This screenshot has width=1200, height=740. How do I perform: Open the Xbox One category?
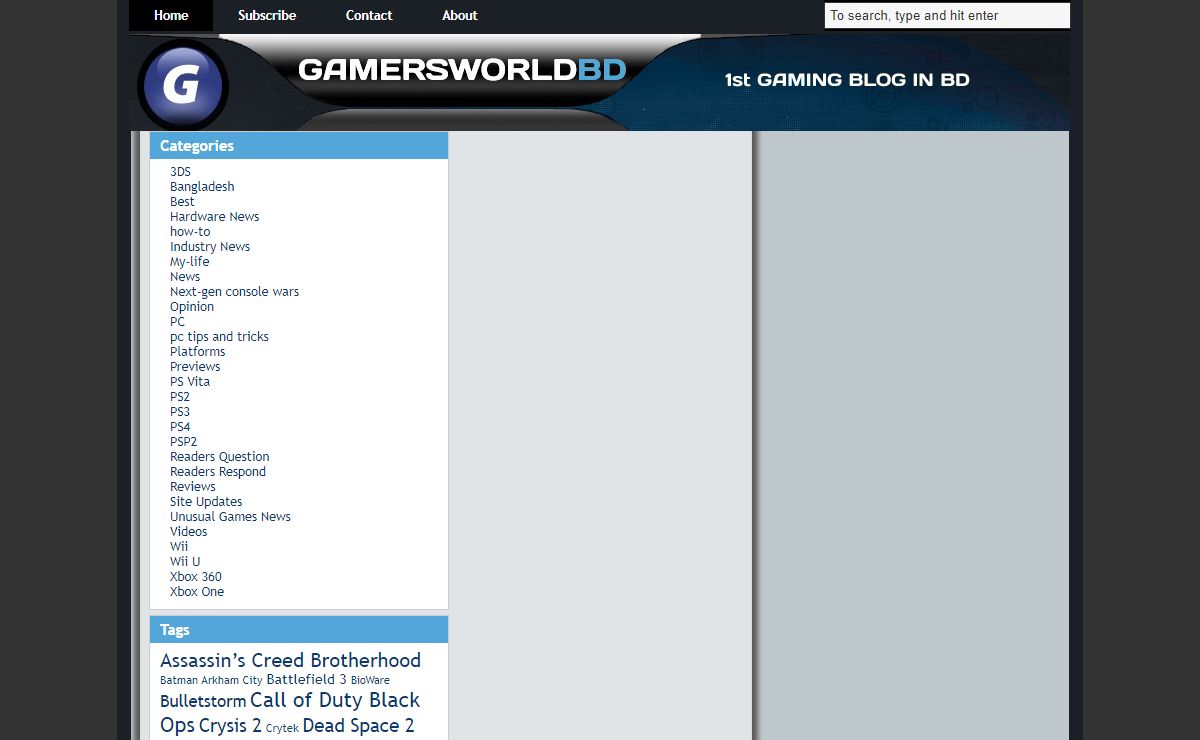197,592
